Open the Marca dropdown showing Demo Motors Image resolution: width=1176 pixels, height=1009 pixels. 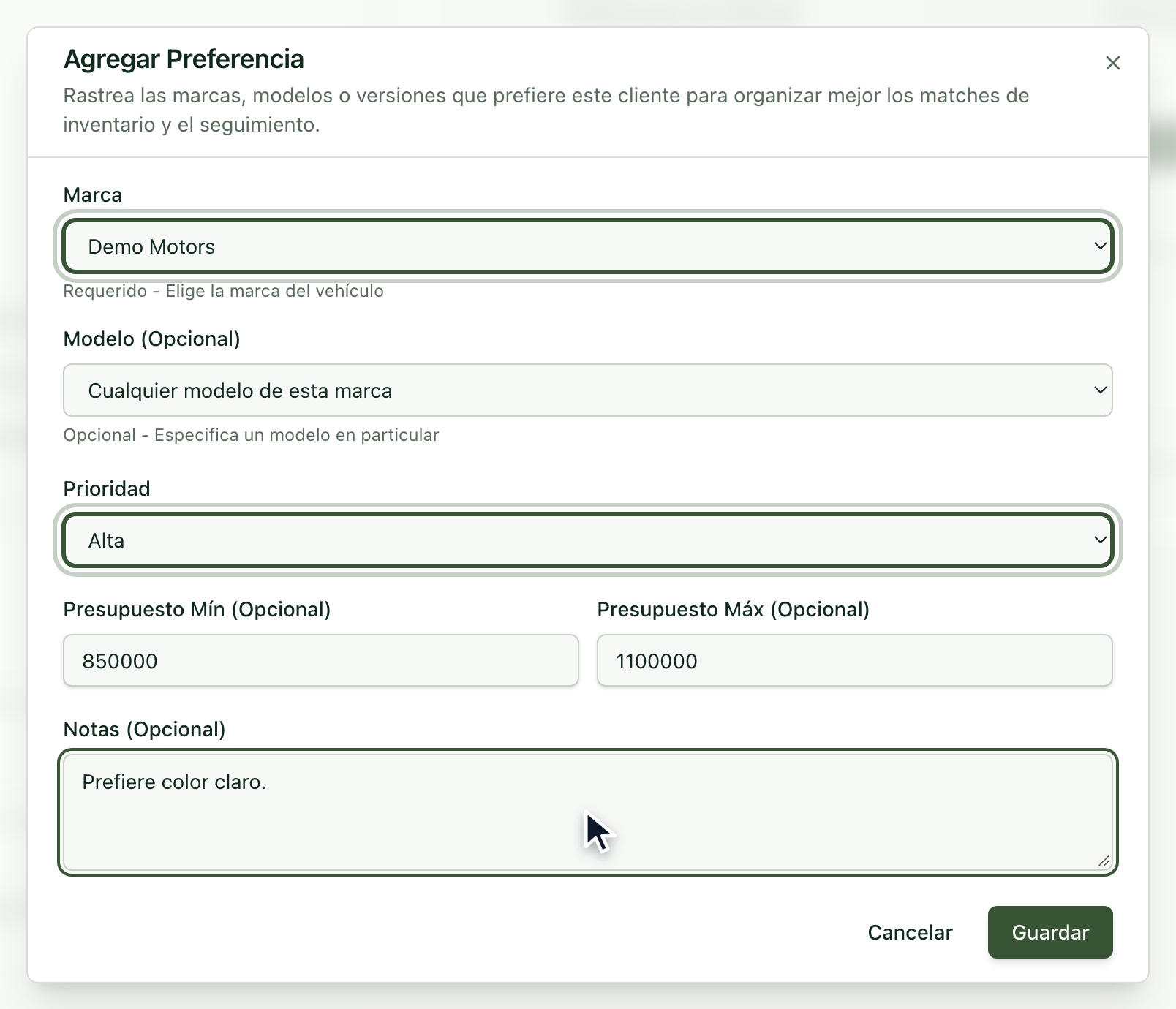click(588, 246)
